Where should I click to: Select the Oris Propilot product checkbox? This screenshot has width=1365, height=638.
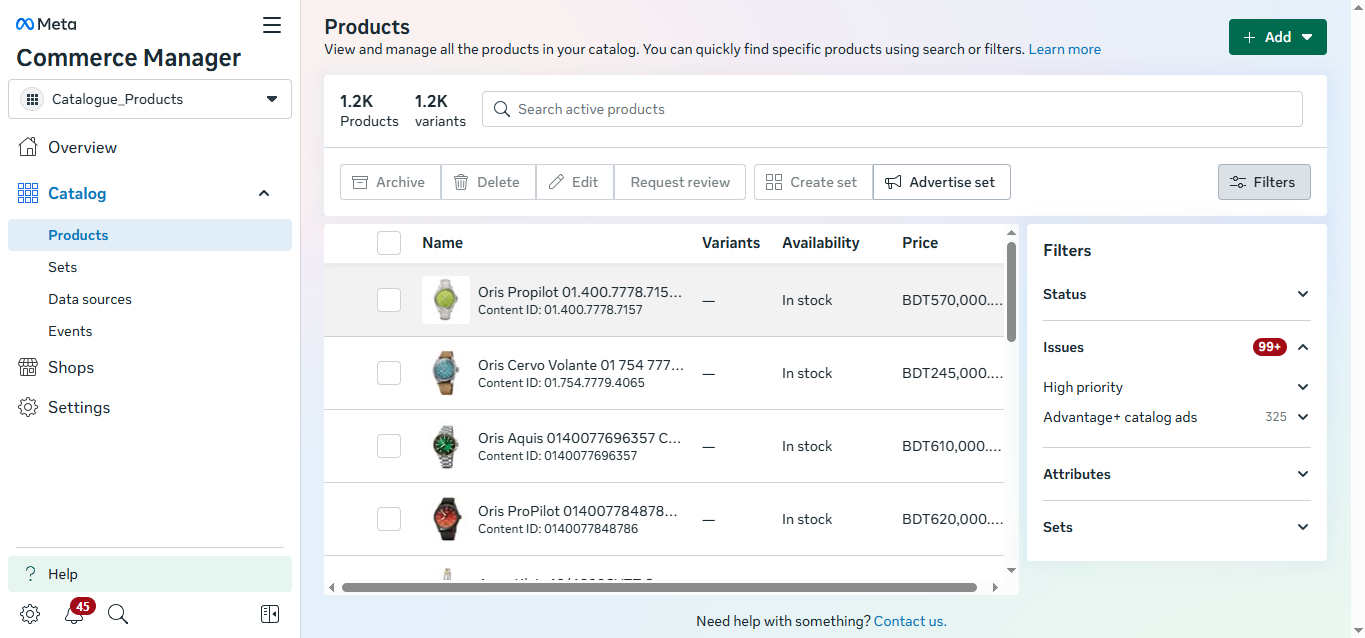tap(389, 300)
